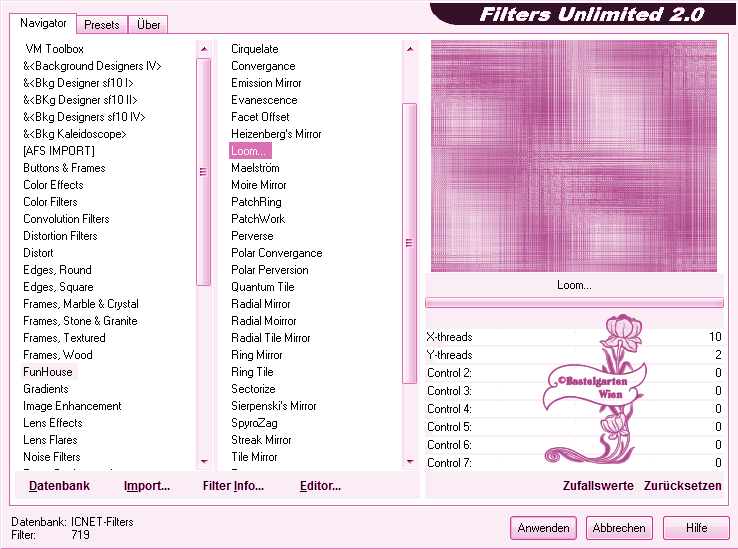
Task: Select Edges, Square category
Action: click(x=58, y=287)
